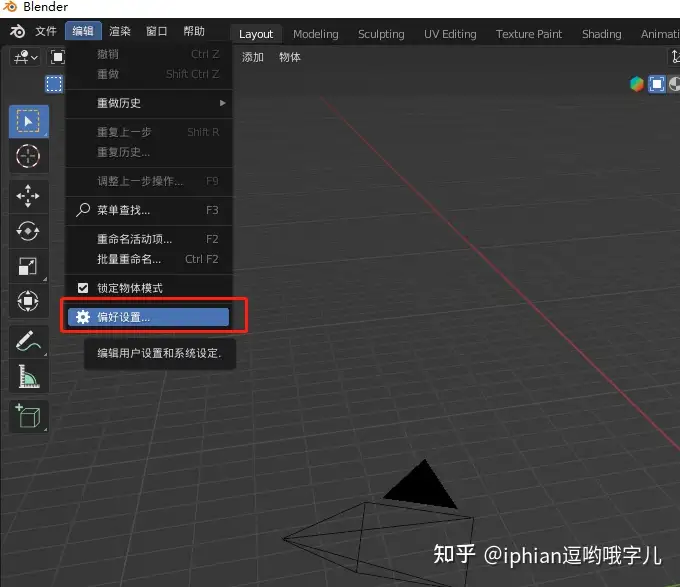
Task: Open 偏好设置... preferences entry
Action: pyautogui.click(x=148, y=317)
